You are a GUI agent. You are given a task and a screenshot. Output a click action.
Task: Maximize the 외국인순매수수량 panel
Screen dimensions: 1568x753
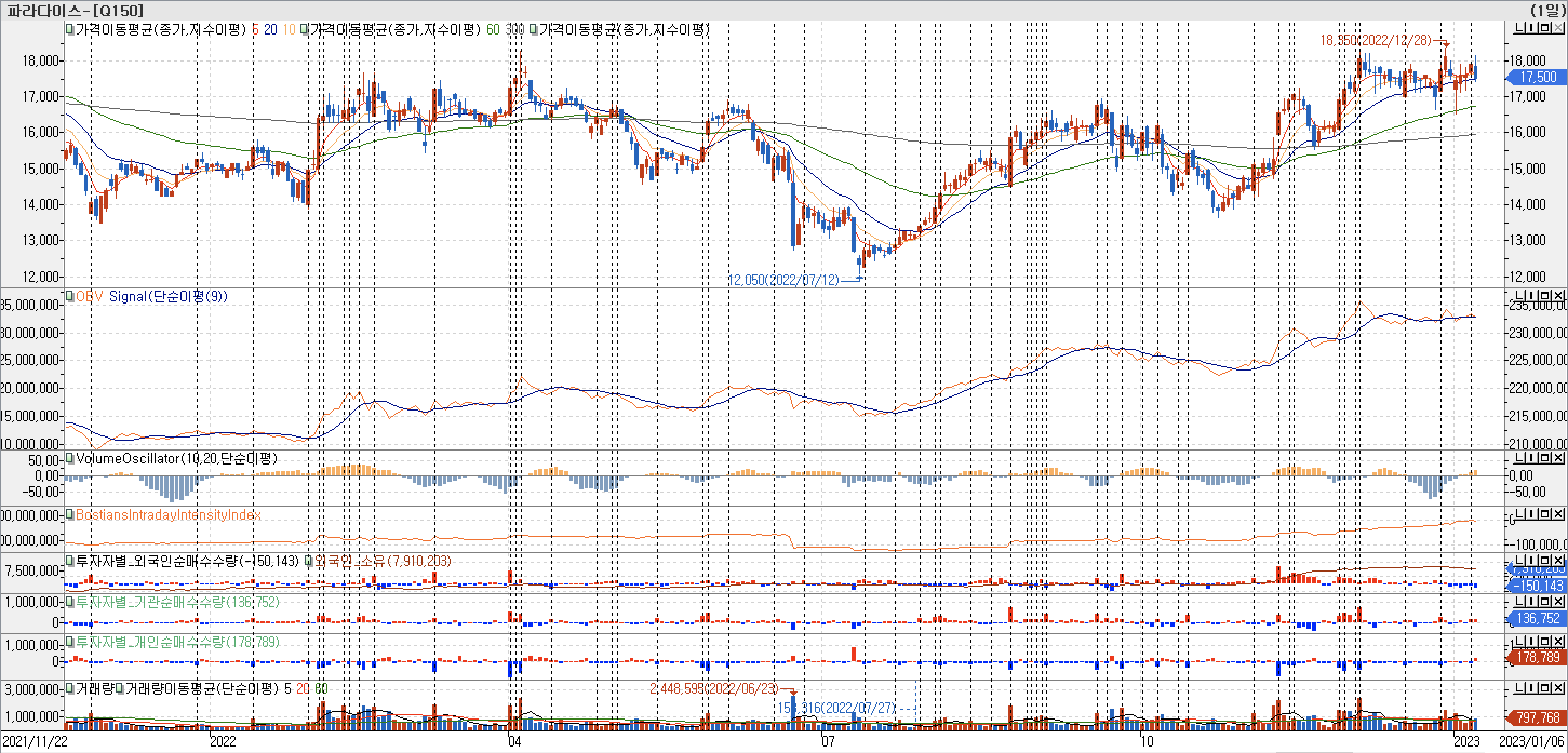(x=1545, y=560)
